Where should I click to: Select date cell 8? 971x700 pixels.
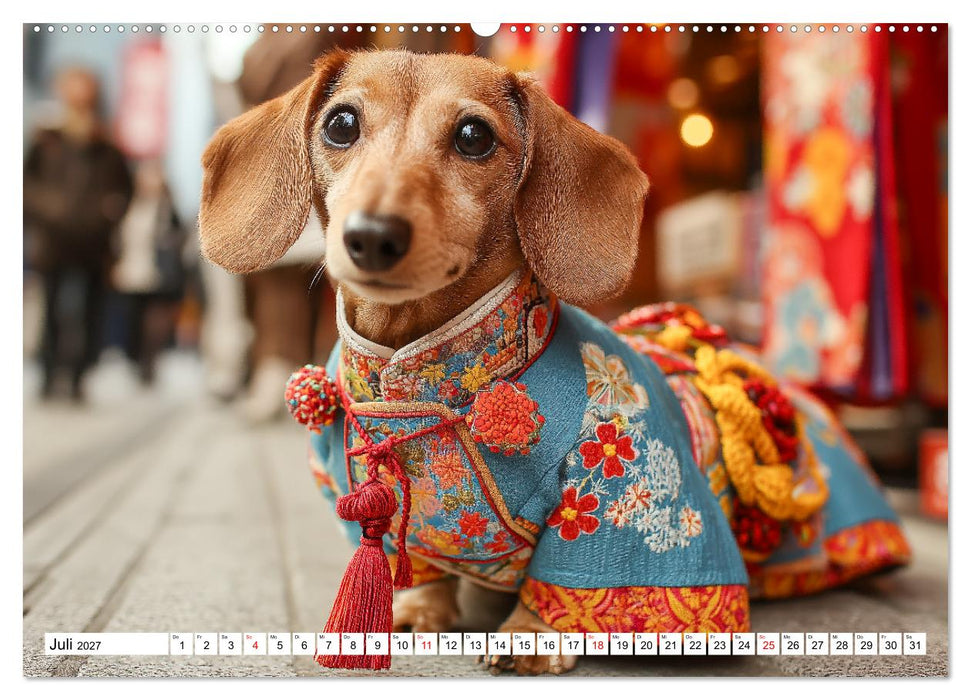tap(352, 644)
